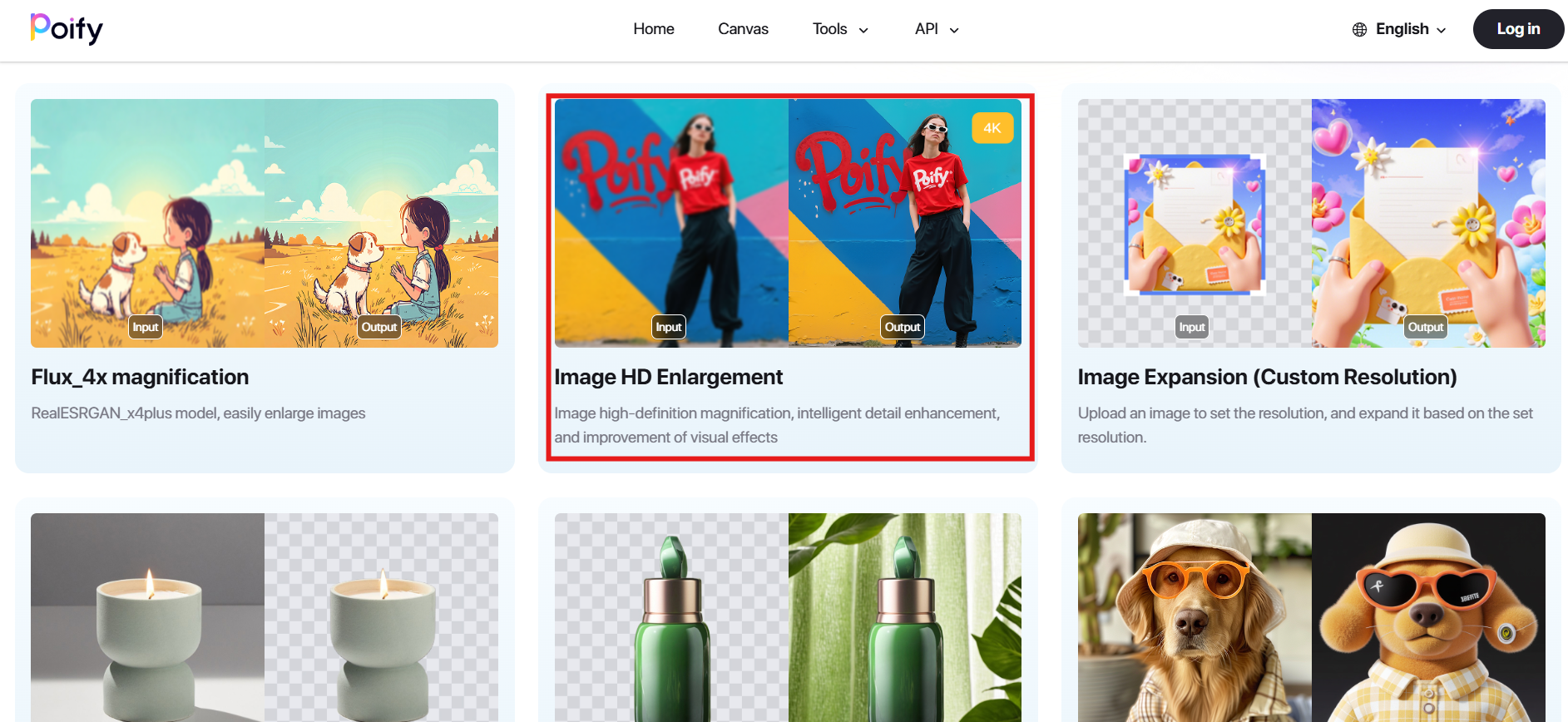
Task: Click Flux_4x magnification input image
Action: (147, 223)
